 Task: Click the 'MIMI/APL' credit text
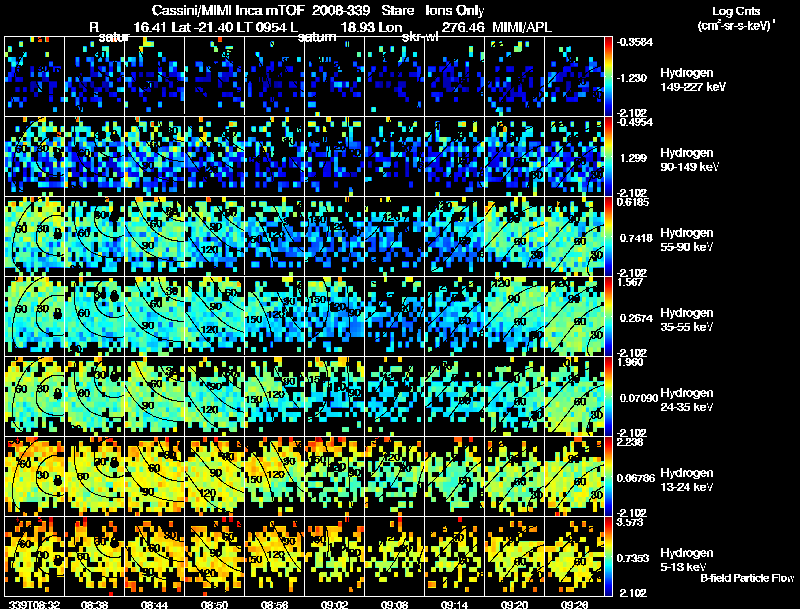tap(521, 27)
